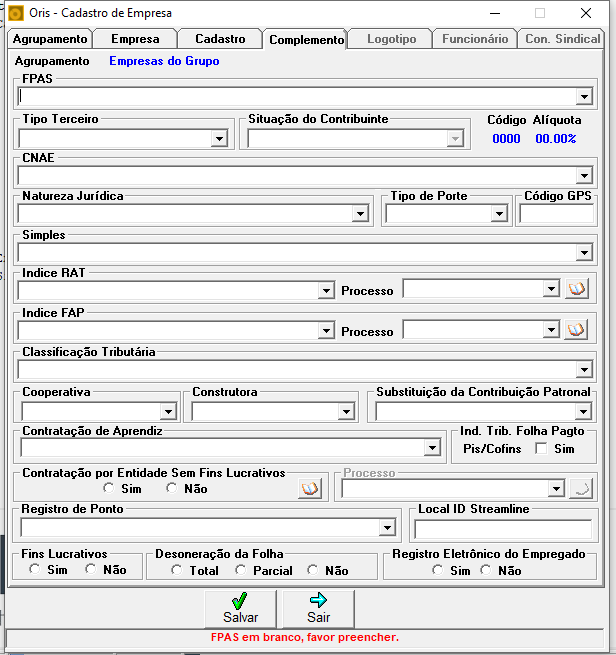Select Não for Registro Eletrônico do Empregado
The height and width of the screenshot is (655, 616).
point(486,570)
